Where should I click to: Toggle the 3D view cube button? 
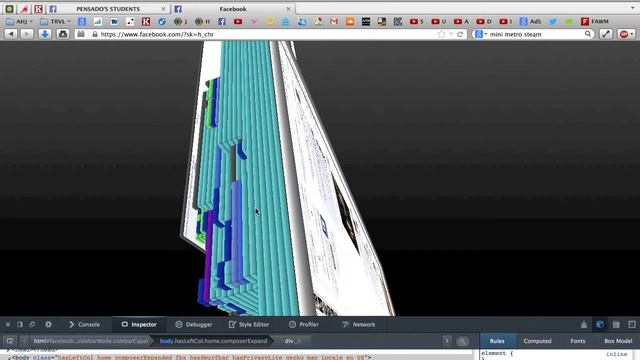[600, 324]
